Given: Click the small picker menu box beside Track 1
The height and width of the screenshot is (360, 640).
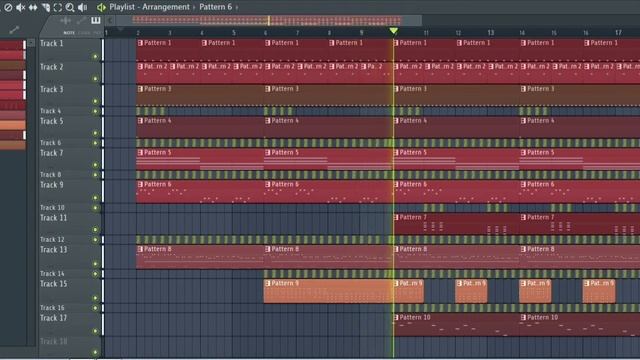Looking at the screenshot, I should [x=31, y=43].
